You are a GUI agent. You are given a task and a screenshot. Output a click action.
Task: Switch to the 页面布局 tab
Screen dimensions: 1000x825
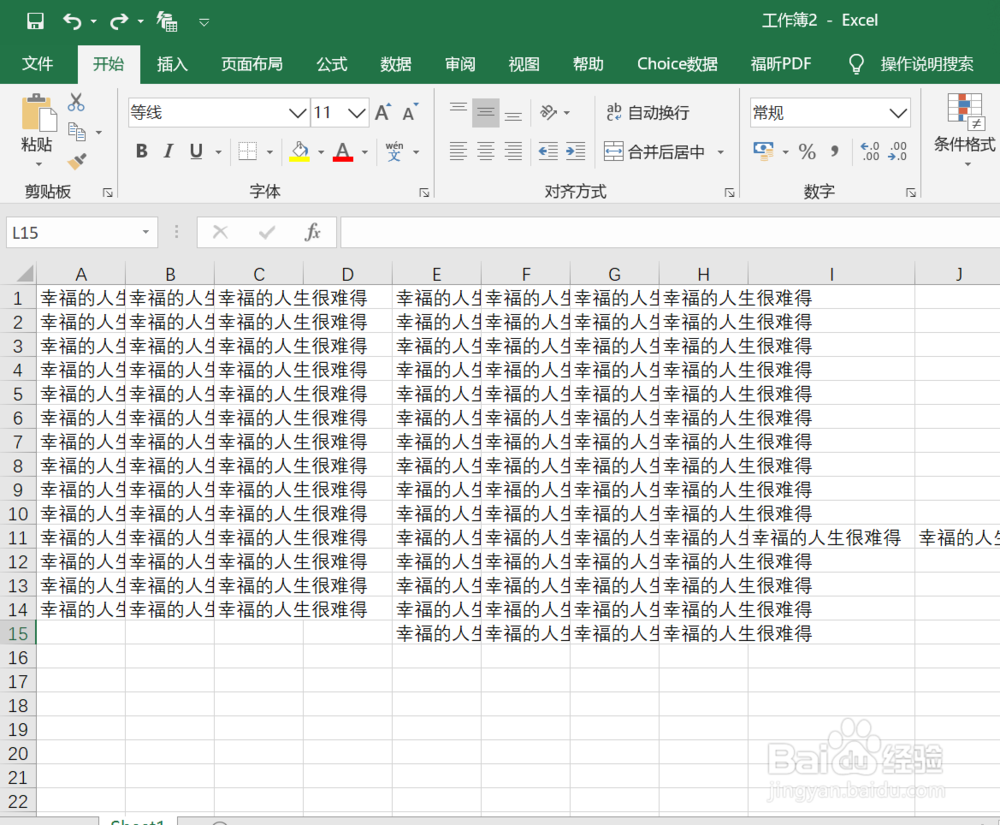[x=252, y=64]
